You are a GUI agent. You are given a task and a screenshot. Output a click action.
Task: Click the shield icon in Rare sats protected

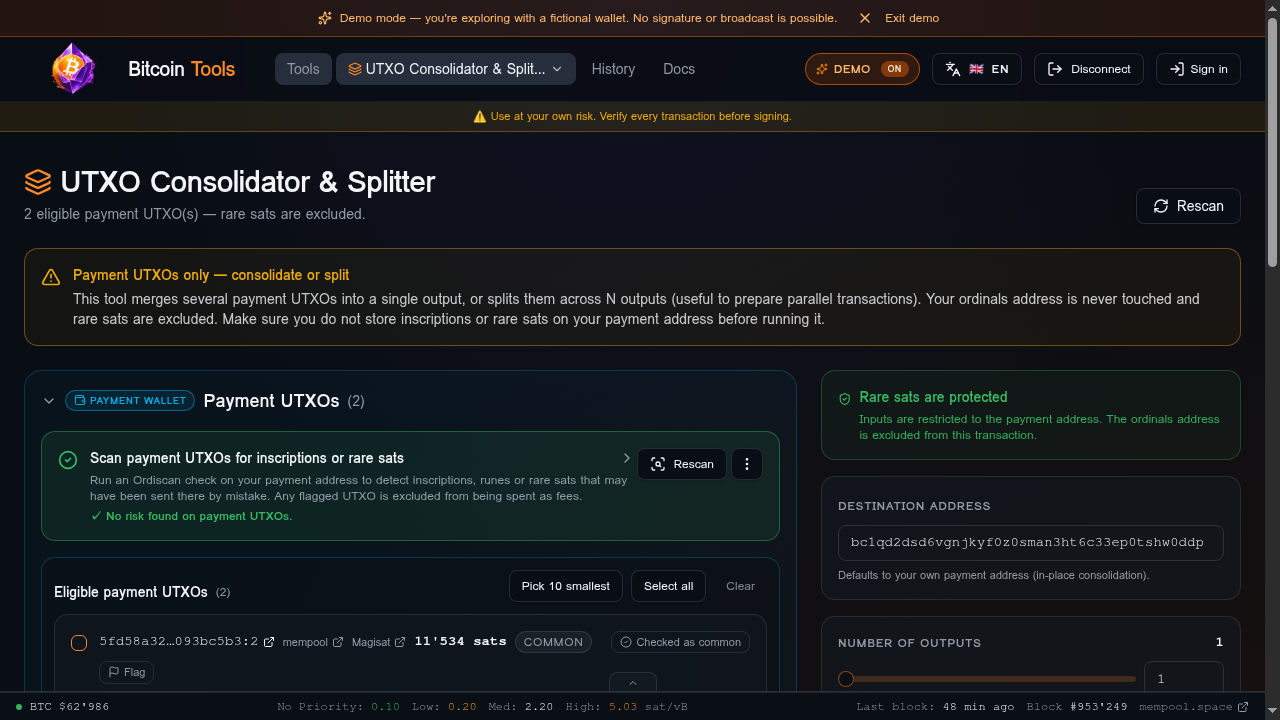click(845, 398)
